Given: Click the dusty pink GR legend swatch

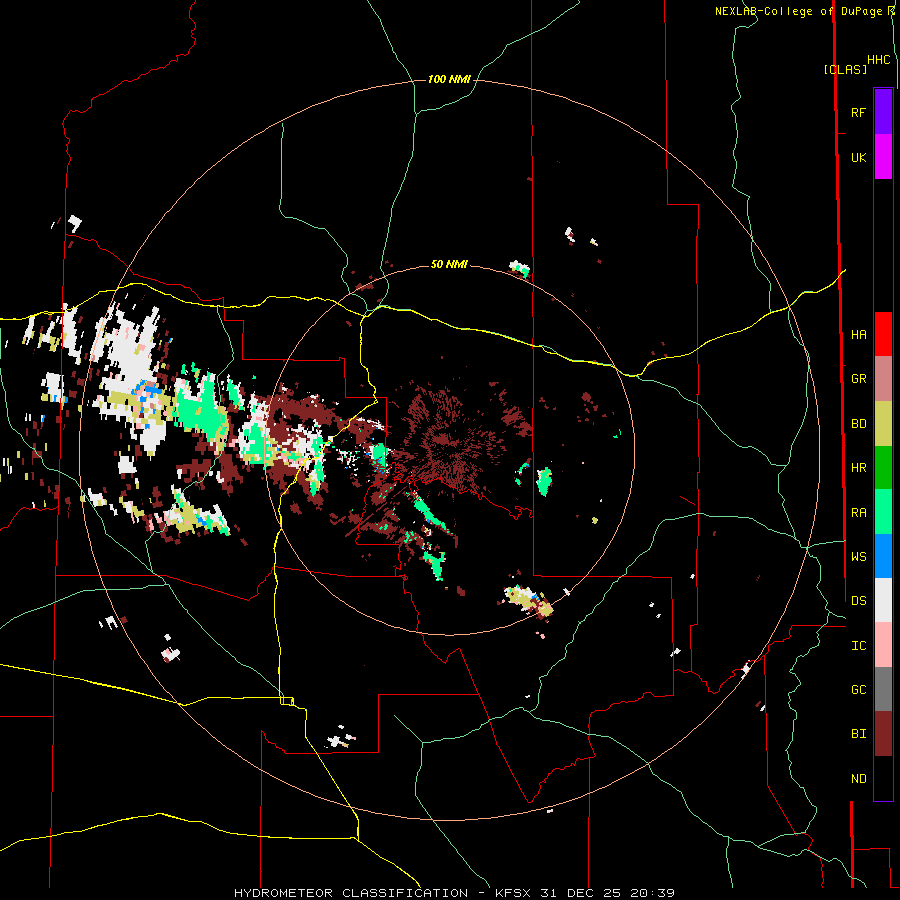Looking at the screenshot, I should point(883,379).
